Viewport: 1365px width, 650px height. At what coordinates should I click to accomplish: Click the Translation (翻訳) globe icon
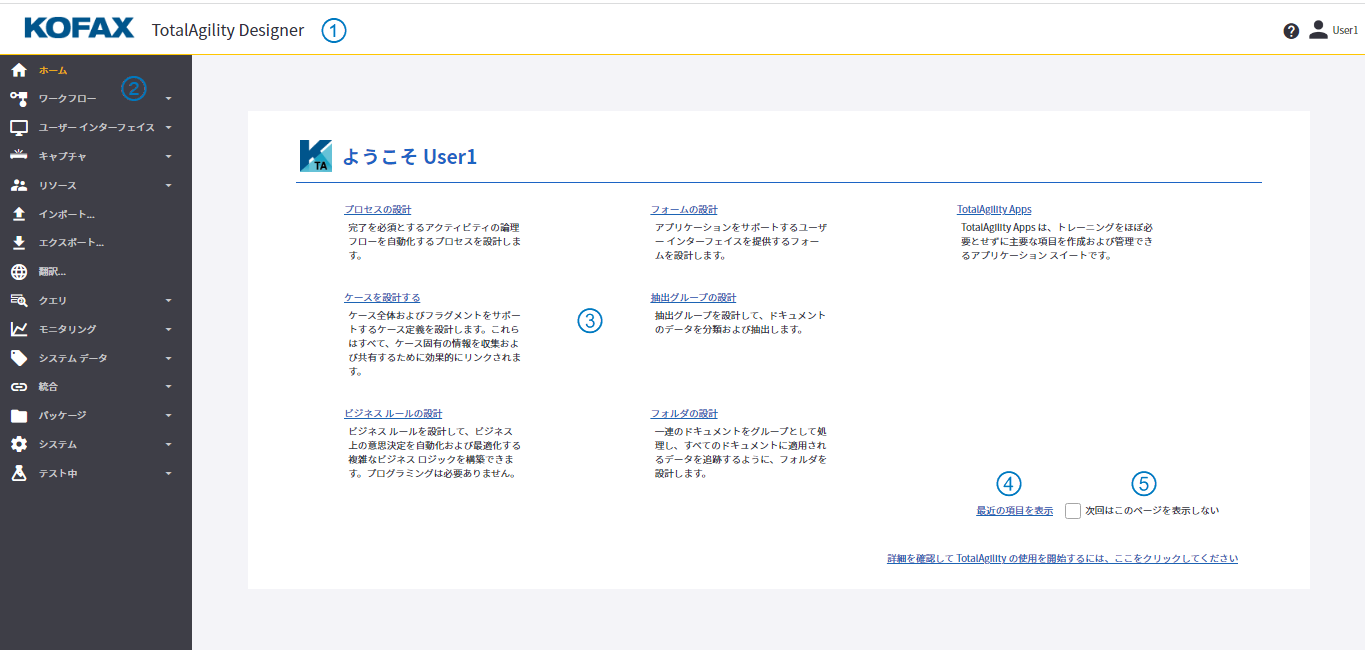click(18, 271)
